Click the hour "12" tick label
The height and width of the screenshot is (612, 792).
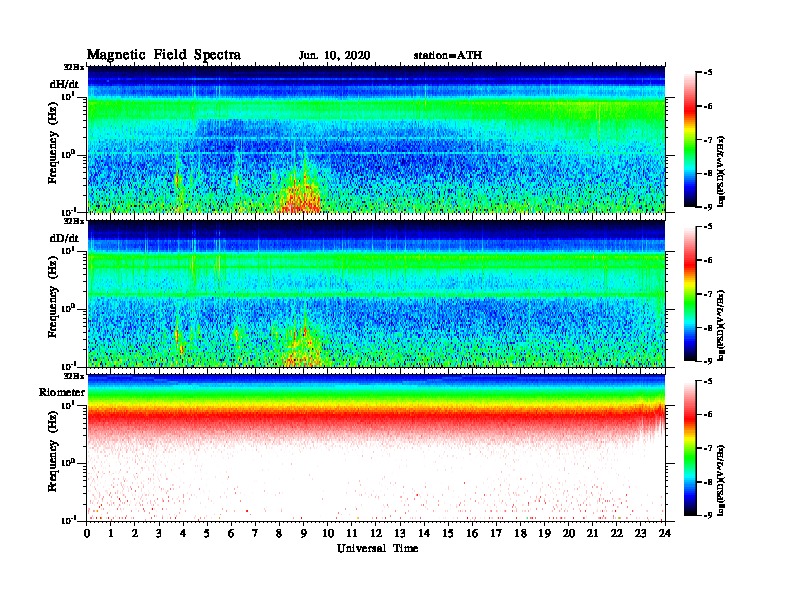coord(376,533)
